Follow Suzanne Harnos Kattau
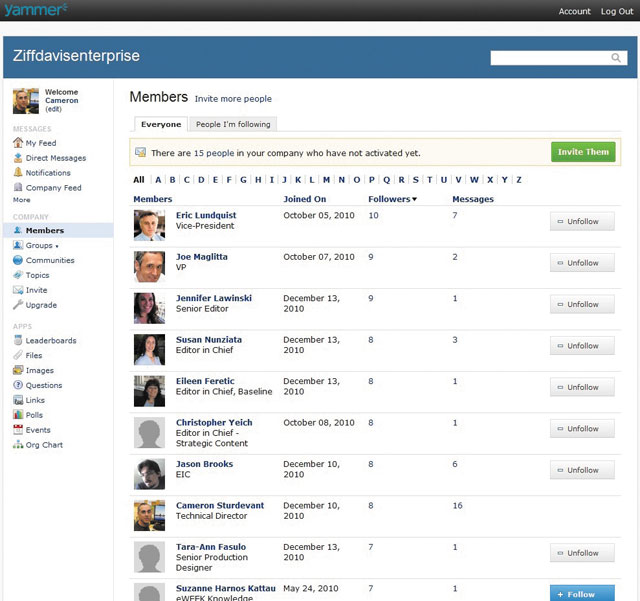Image resolution: width=640 pixels, height=601 pixels. (x=582, y=594)
